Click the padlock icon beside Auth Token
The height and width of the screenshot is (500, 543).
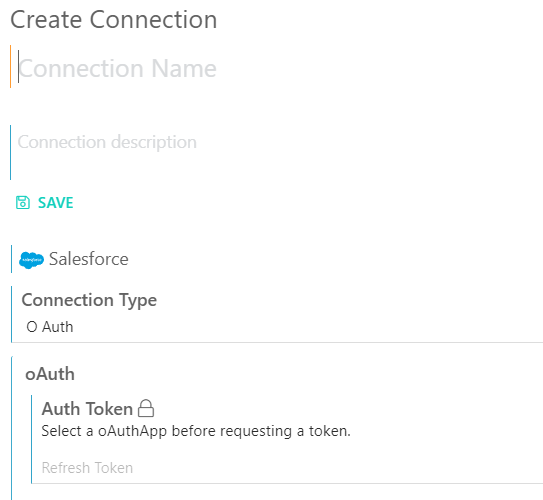coord(146,408)
